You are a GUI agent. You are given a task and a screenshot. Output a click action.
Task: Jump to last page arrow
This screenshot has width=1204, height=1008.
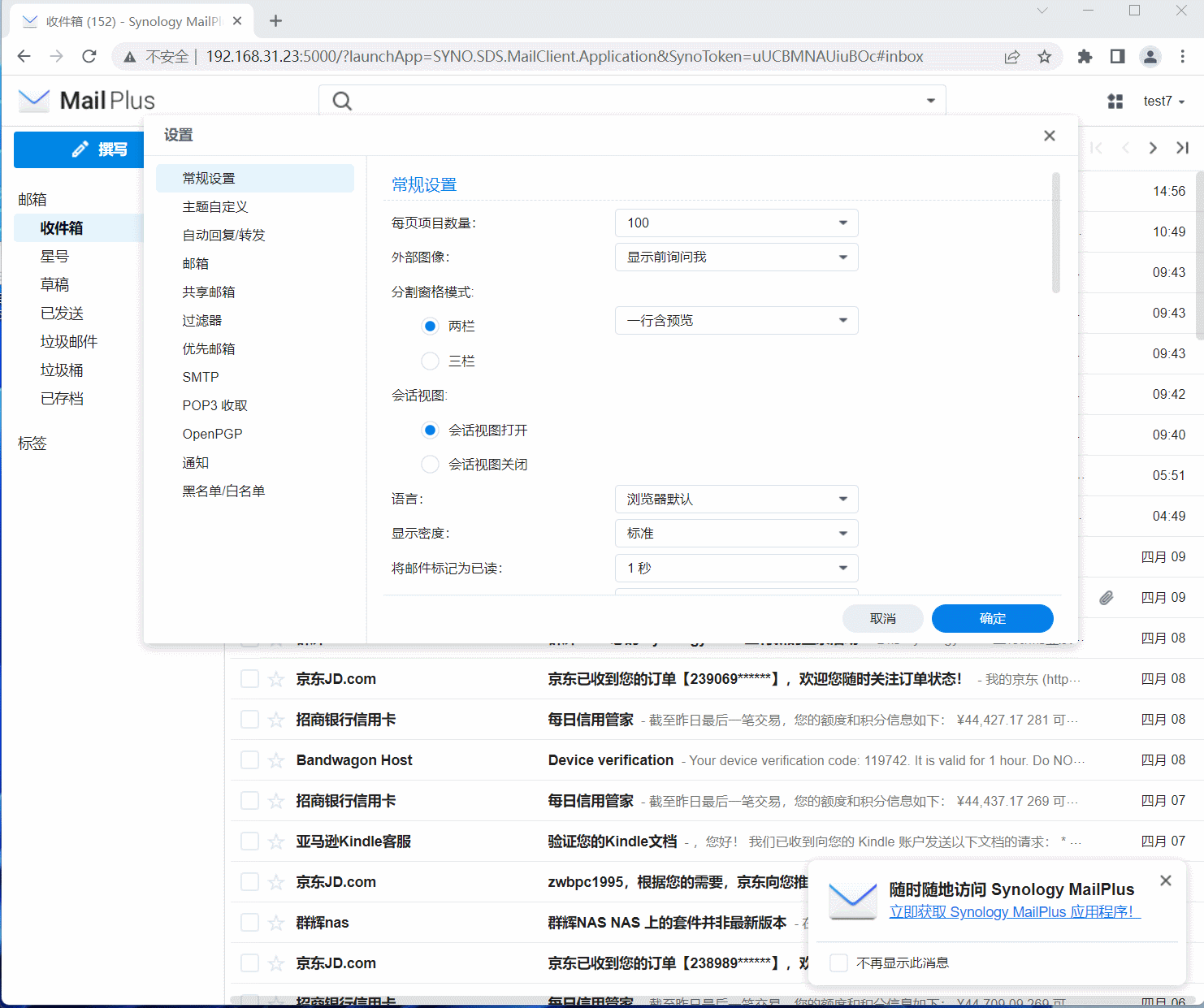click(1182, 147)
